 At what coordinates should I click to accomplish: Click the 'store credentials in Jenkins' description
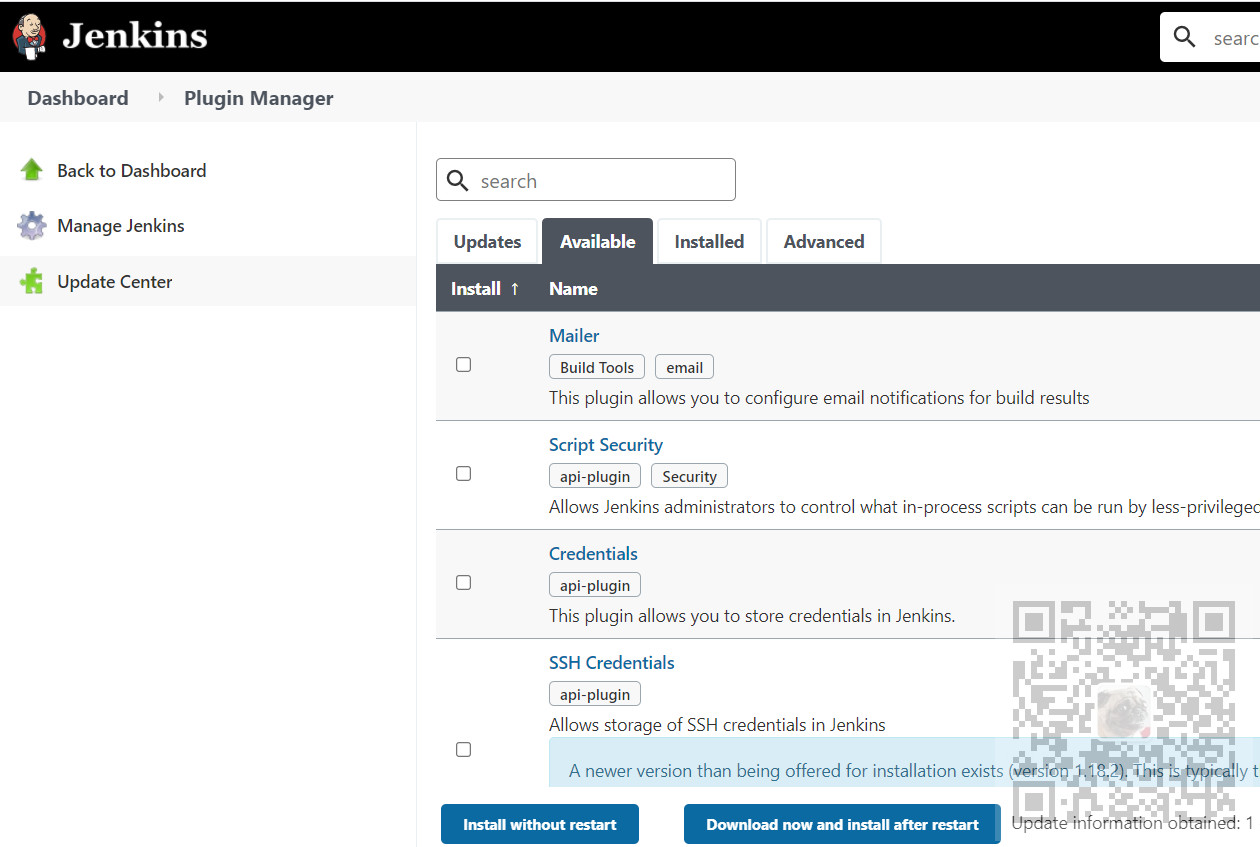(x=752, y=616)
